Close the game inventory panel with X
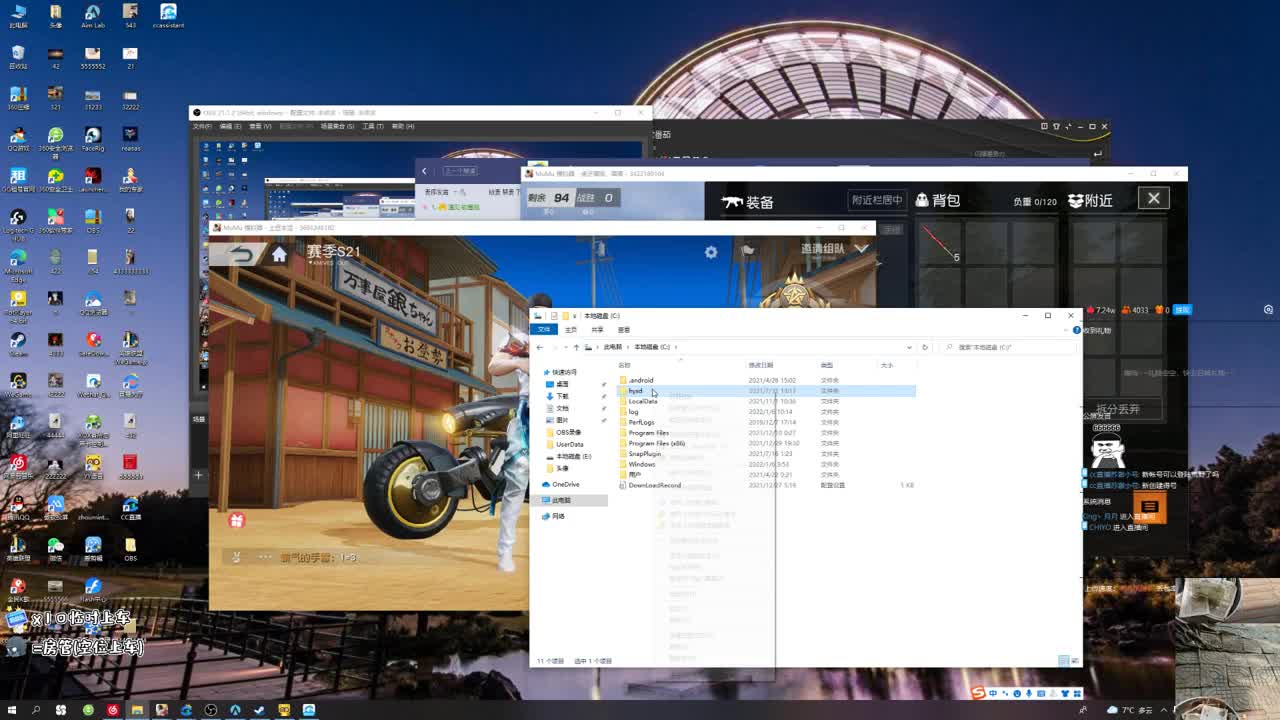 tap(1153, 198)
